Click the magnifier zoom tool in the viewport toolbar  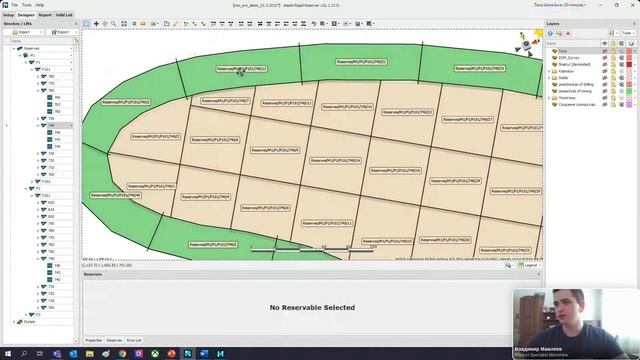[x=113, y=24]
